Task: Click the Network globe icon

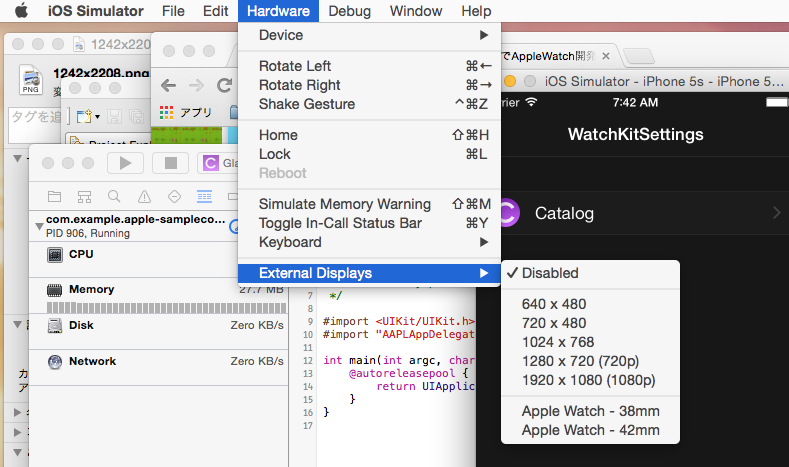Action: 54,362
